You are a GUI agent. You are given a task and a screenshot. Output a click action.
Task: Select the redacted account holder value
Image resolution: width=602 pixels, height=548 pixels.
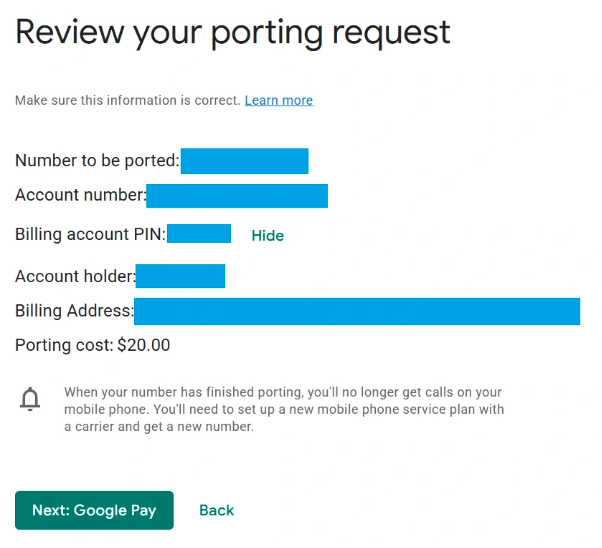pyautogui.click(x=180, y=276)
